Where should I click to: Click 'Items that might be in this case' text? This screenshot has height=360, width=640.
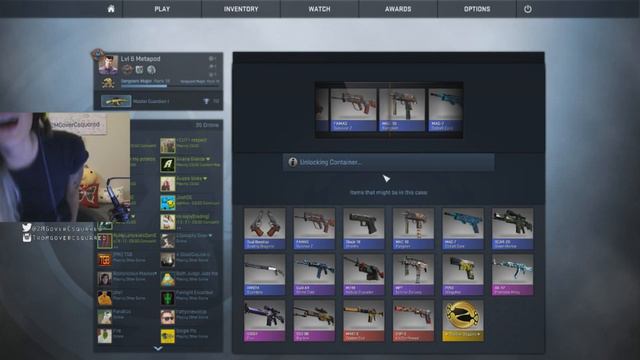coord(389,192)
